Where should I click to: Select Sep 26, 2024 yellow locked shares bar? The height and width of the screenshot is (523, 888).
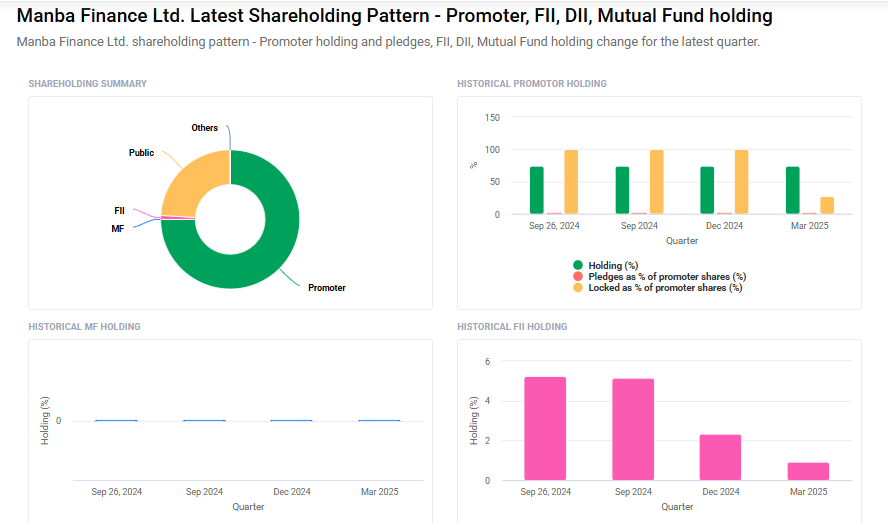(x=571, y=182)
